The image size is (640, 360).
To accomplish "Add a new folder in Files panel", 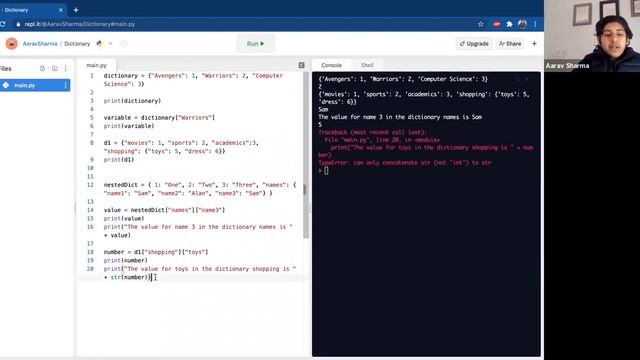I will (x=55, y=69).
